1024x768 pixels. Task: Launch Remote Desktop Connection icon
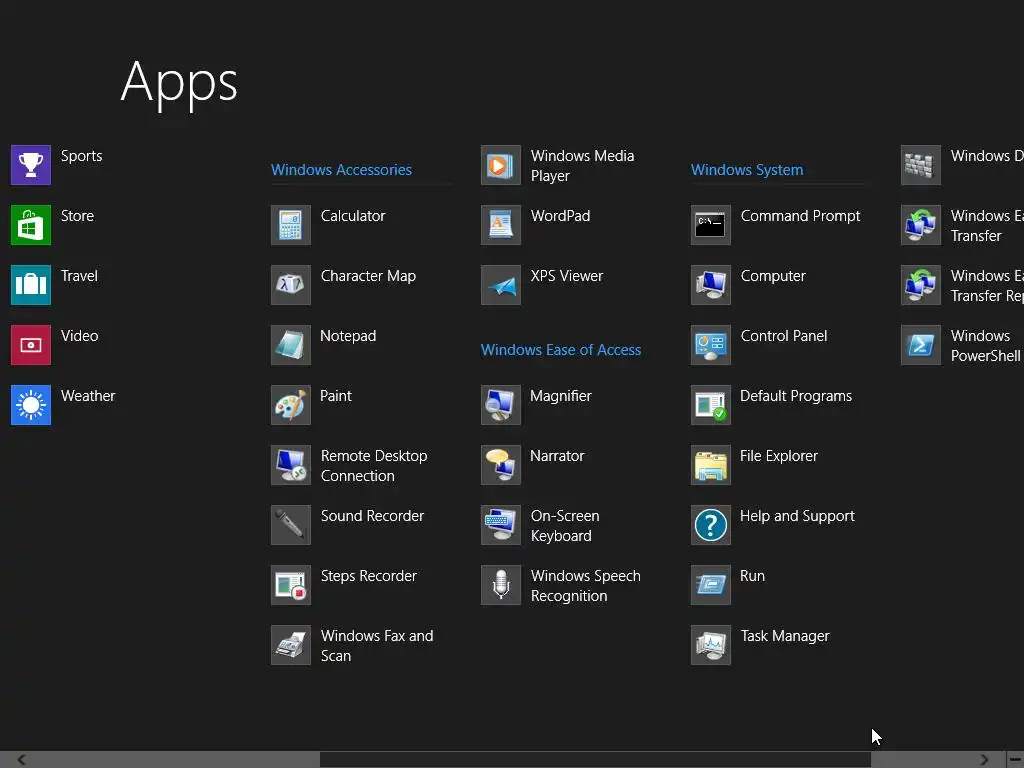click(291, 465)
